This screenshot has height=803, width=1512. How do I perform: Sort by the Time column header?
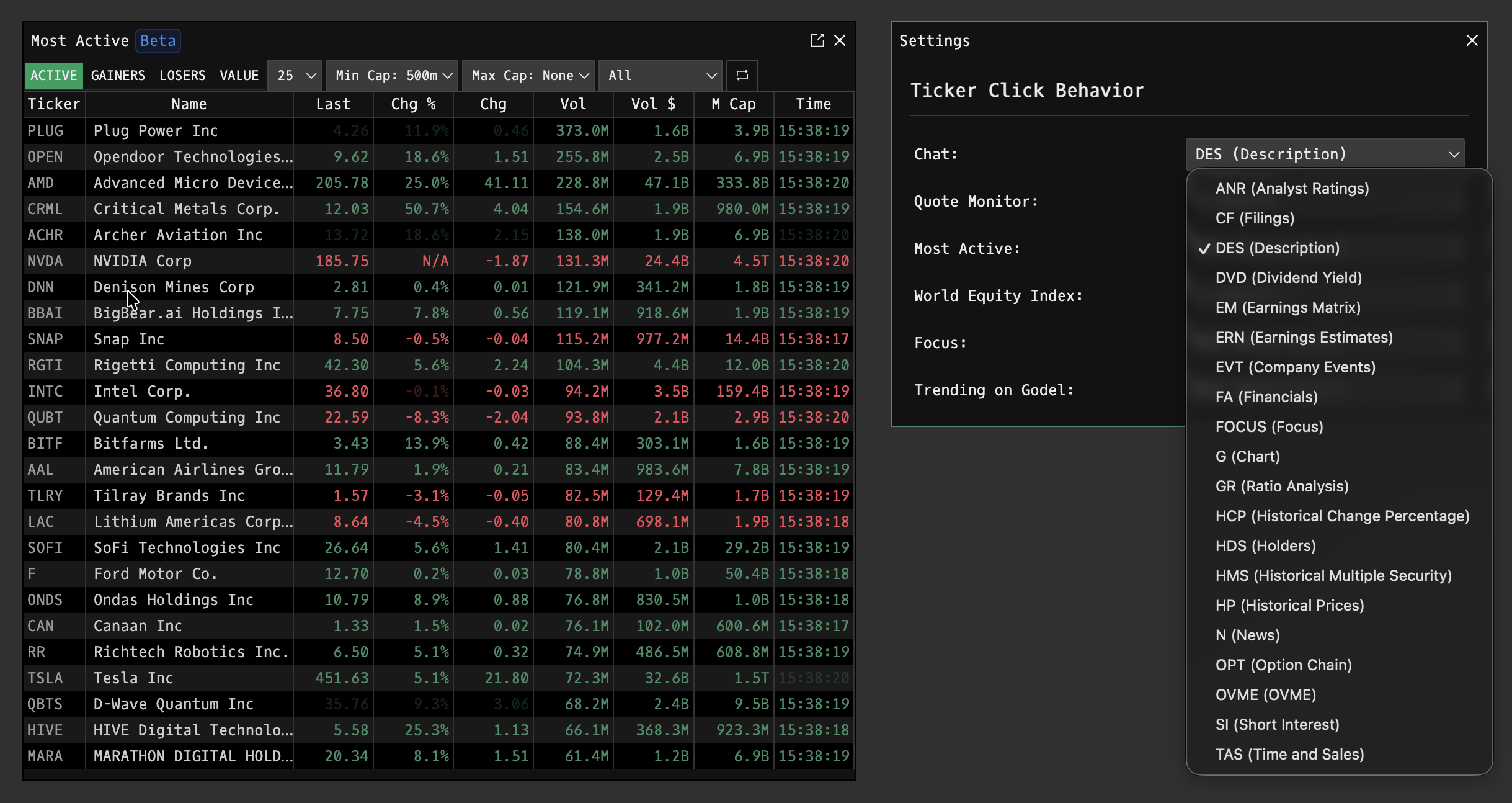[x=814, y=104]
